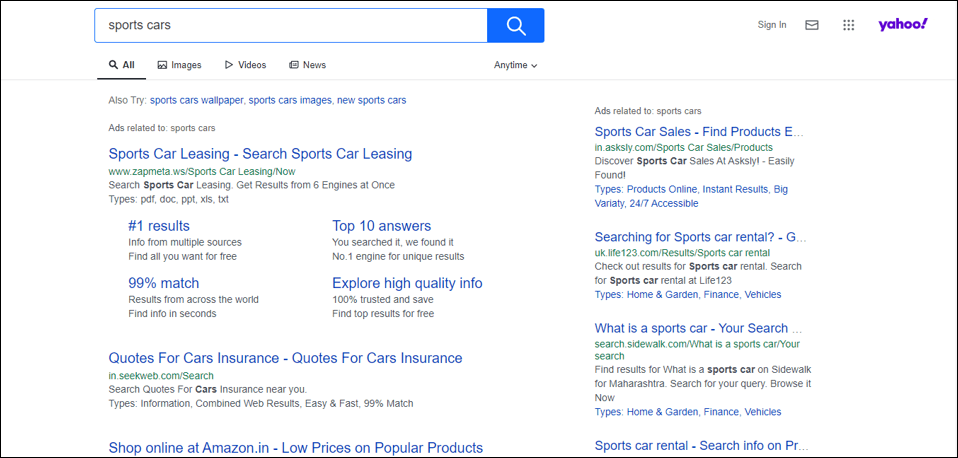Click 'Find all you want for free' text

coord(183,256)
